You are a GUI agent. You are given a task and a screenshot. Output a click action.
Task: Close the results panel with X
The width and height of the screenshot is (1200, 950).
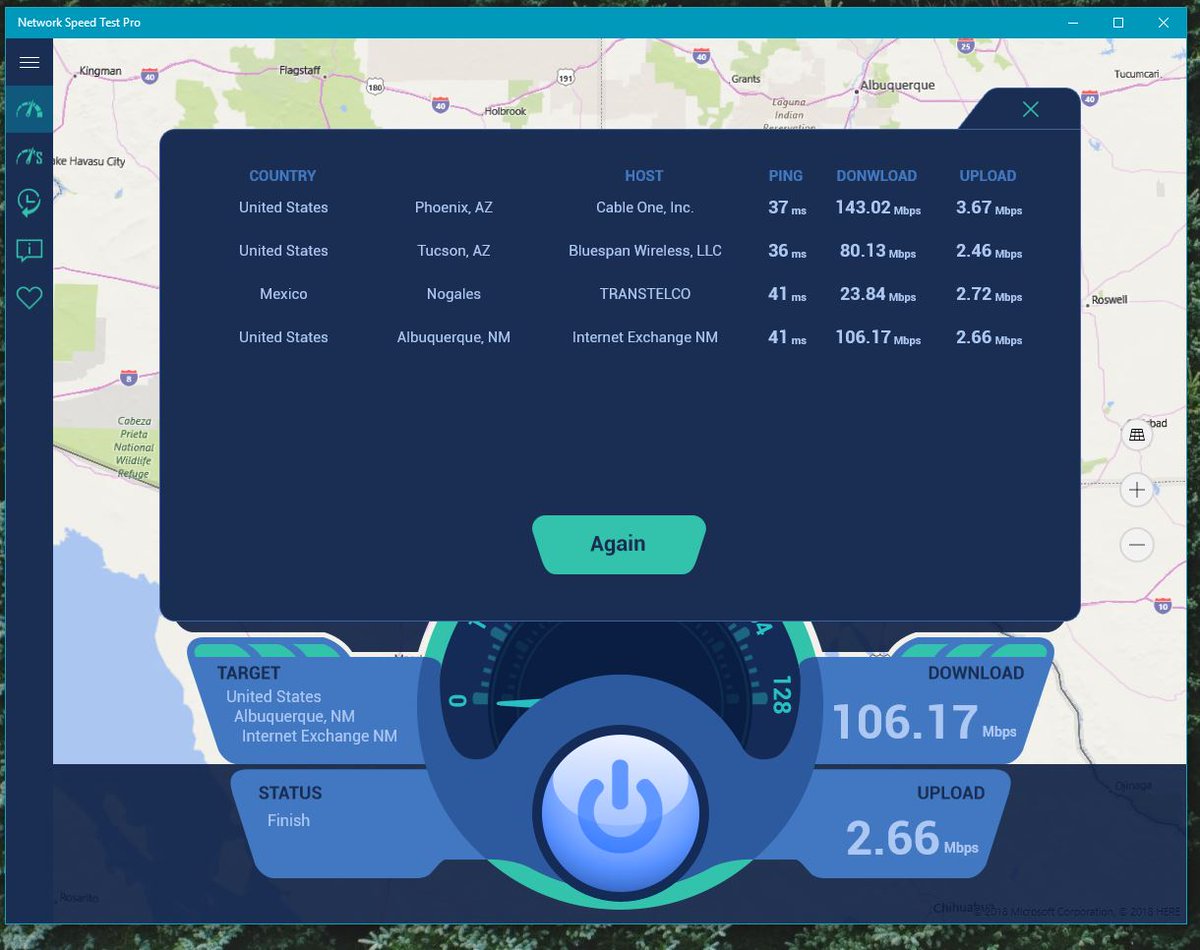[x=1031, y=109]
